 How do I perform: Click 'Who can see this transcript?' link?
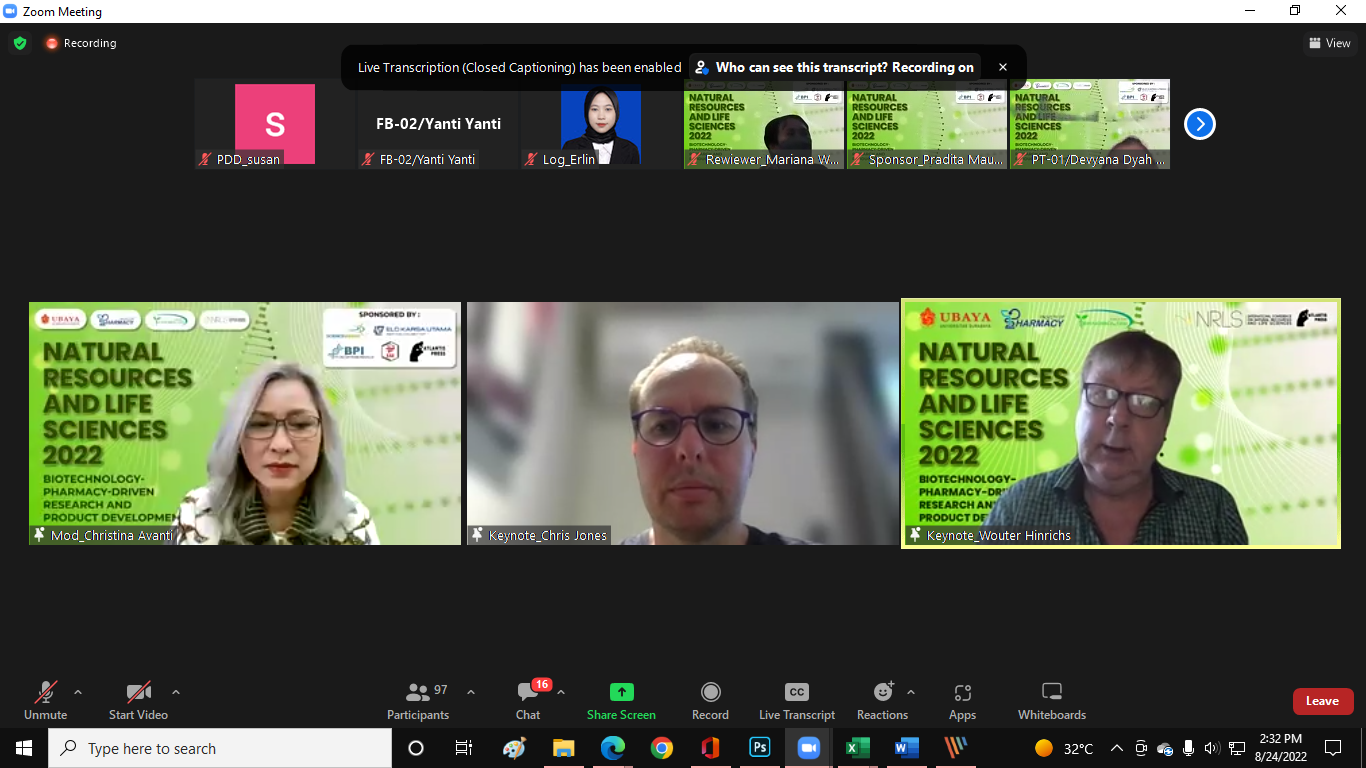pos(834,67)
